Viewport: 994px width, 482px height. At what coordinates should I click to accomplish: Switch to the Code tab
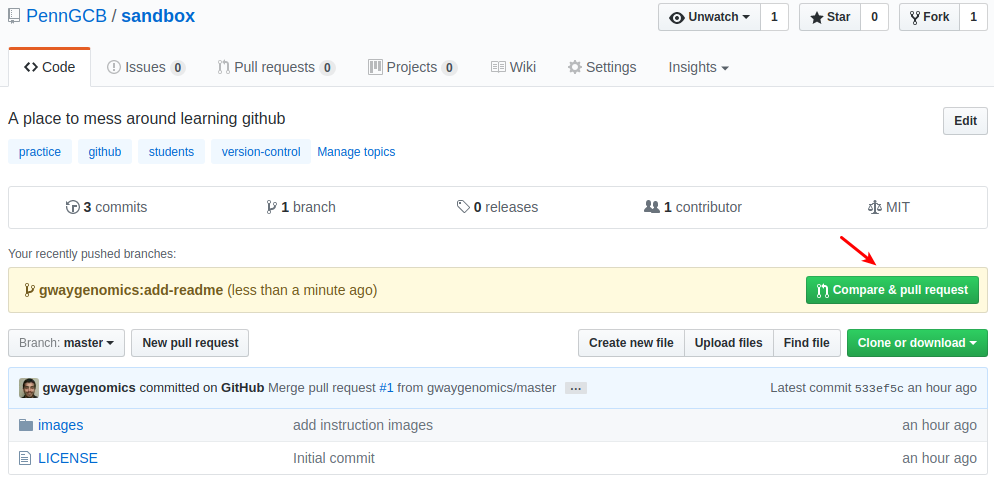49,67
